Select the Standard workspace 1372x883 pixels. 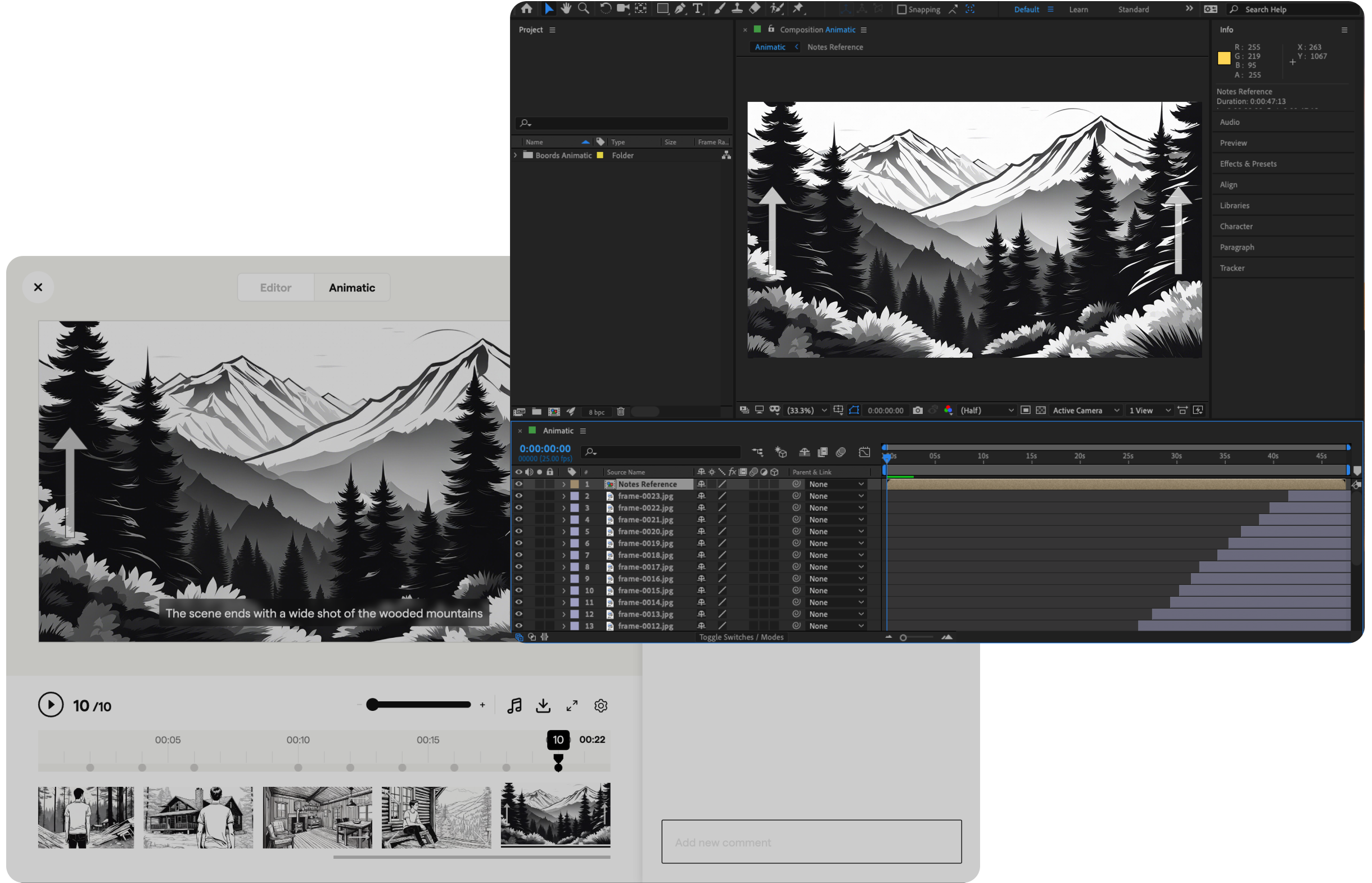[1134, 9]
